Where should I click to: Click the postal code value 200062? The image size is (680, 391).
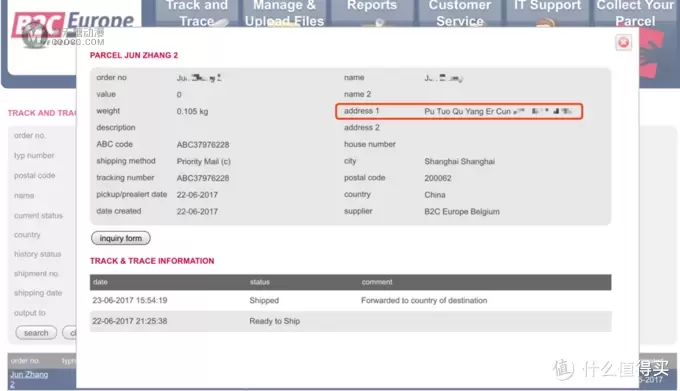pyautogui.click(x=438, y=178)
